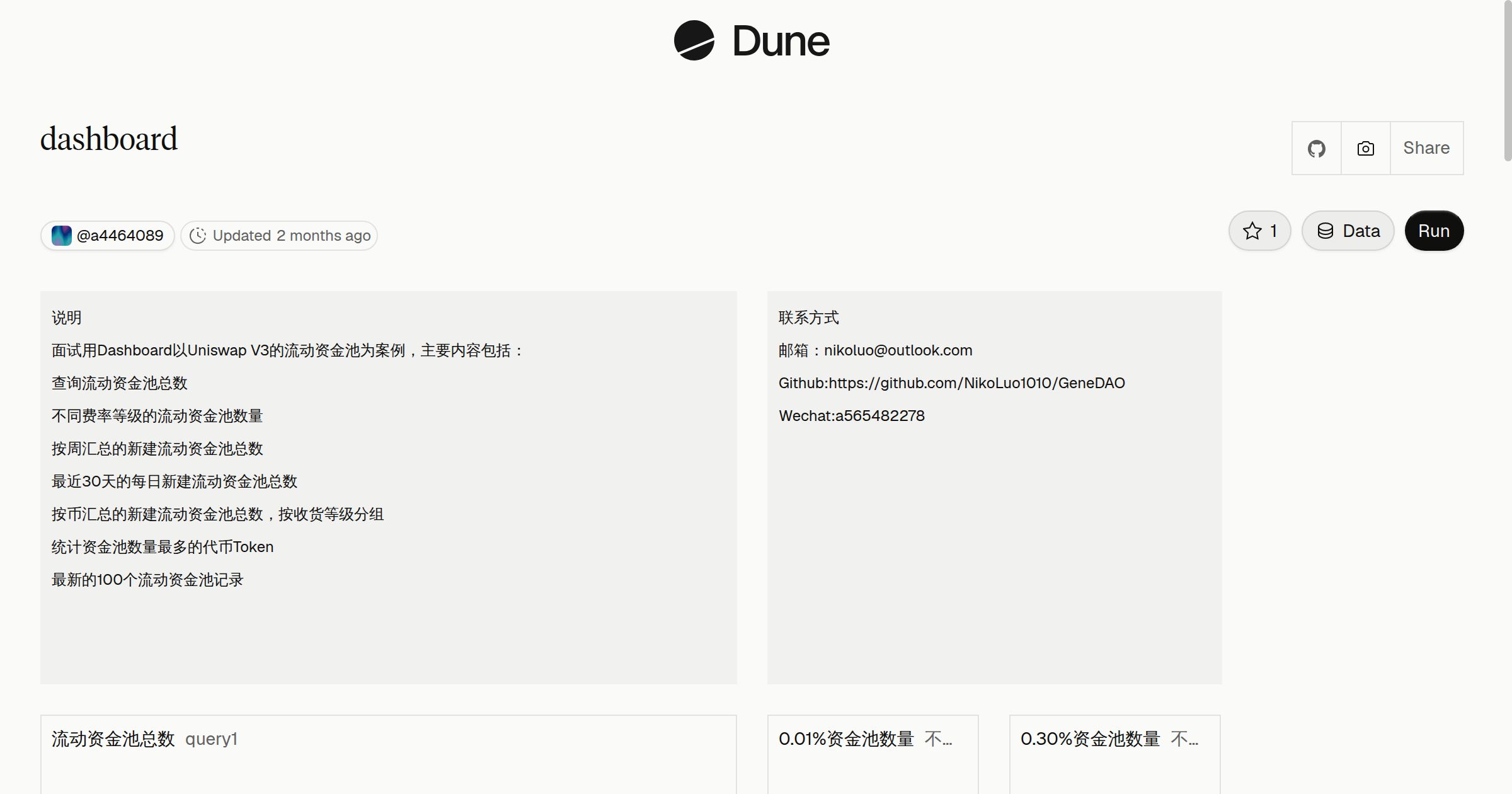Click the 不同费率等级的流动资金池数量 line
This screenshot has height=794, width=1512.
click(157, 416)
